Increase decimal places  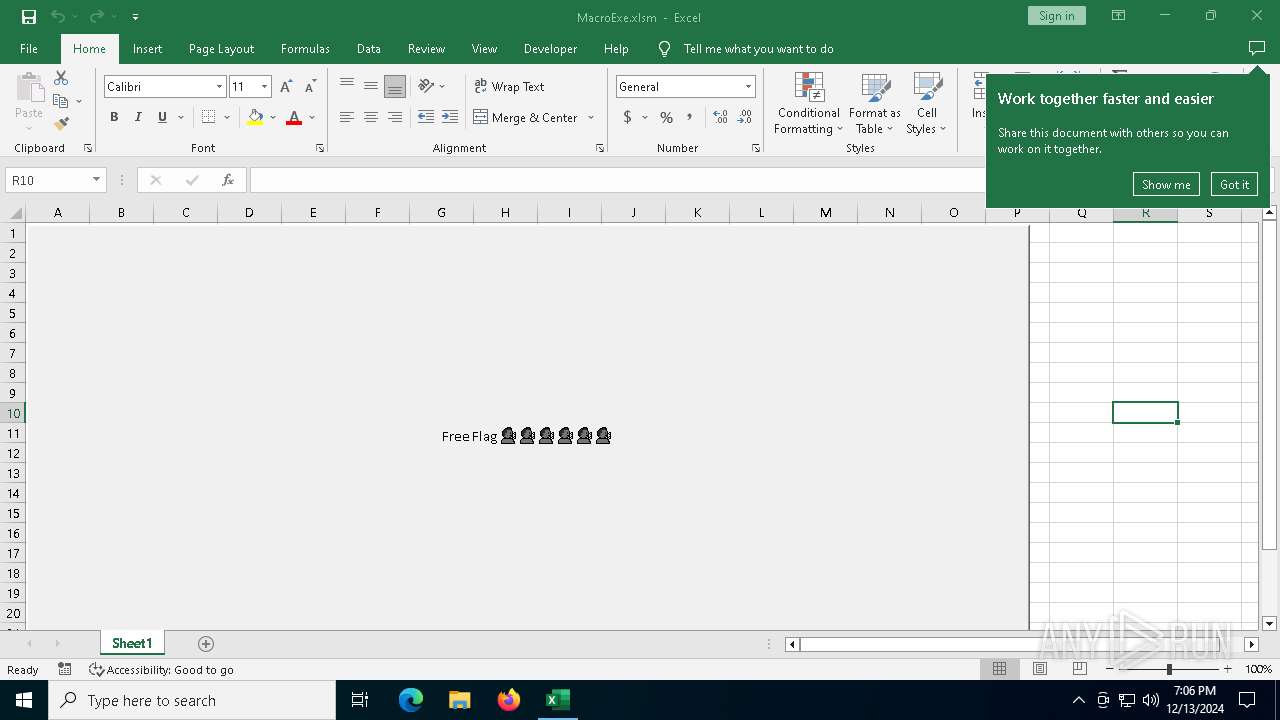point(720,118)
